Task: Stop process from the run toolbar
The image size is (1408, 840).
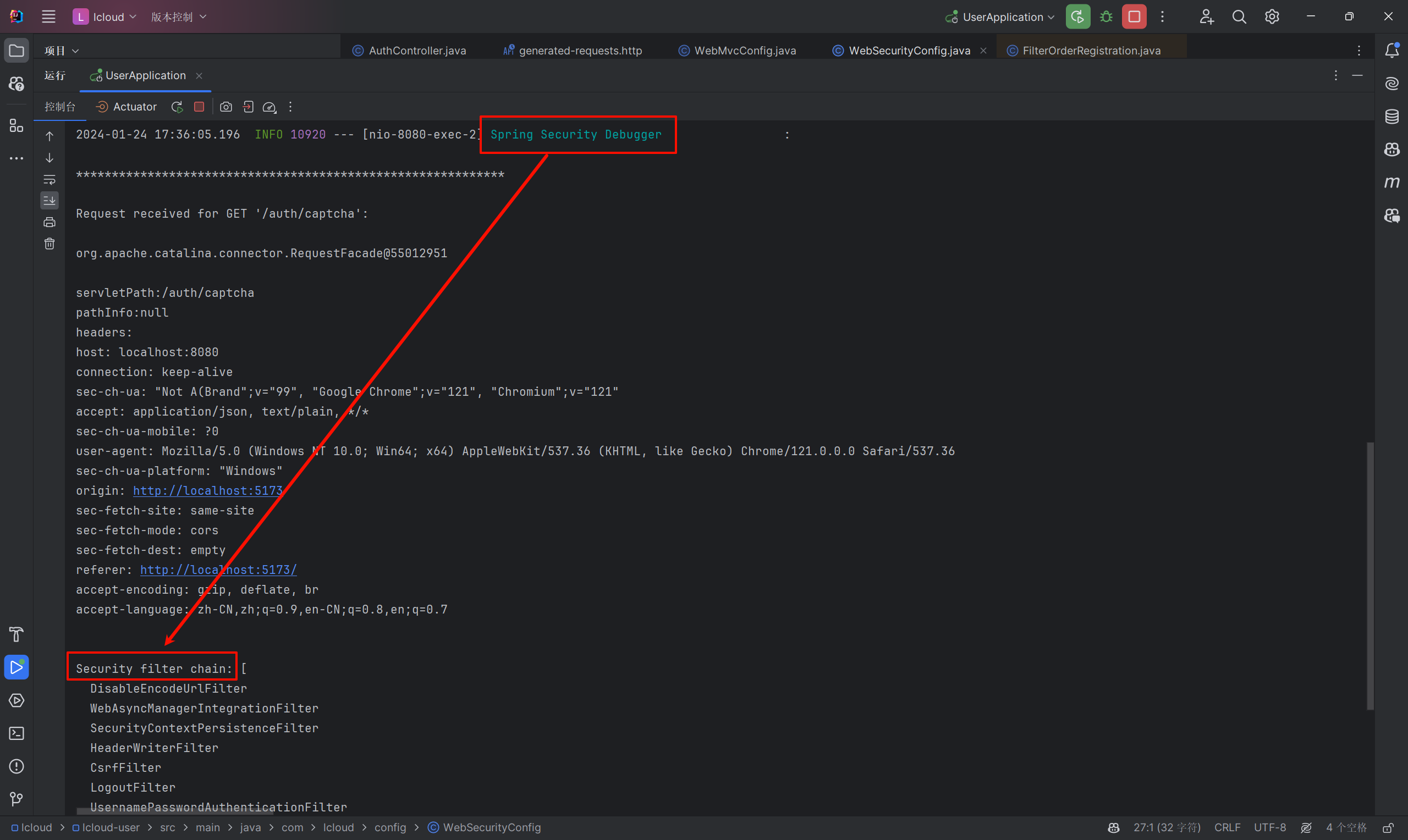Action: click(x=199, y=107)
